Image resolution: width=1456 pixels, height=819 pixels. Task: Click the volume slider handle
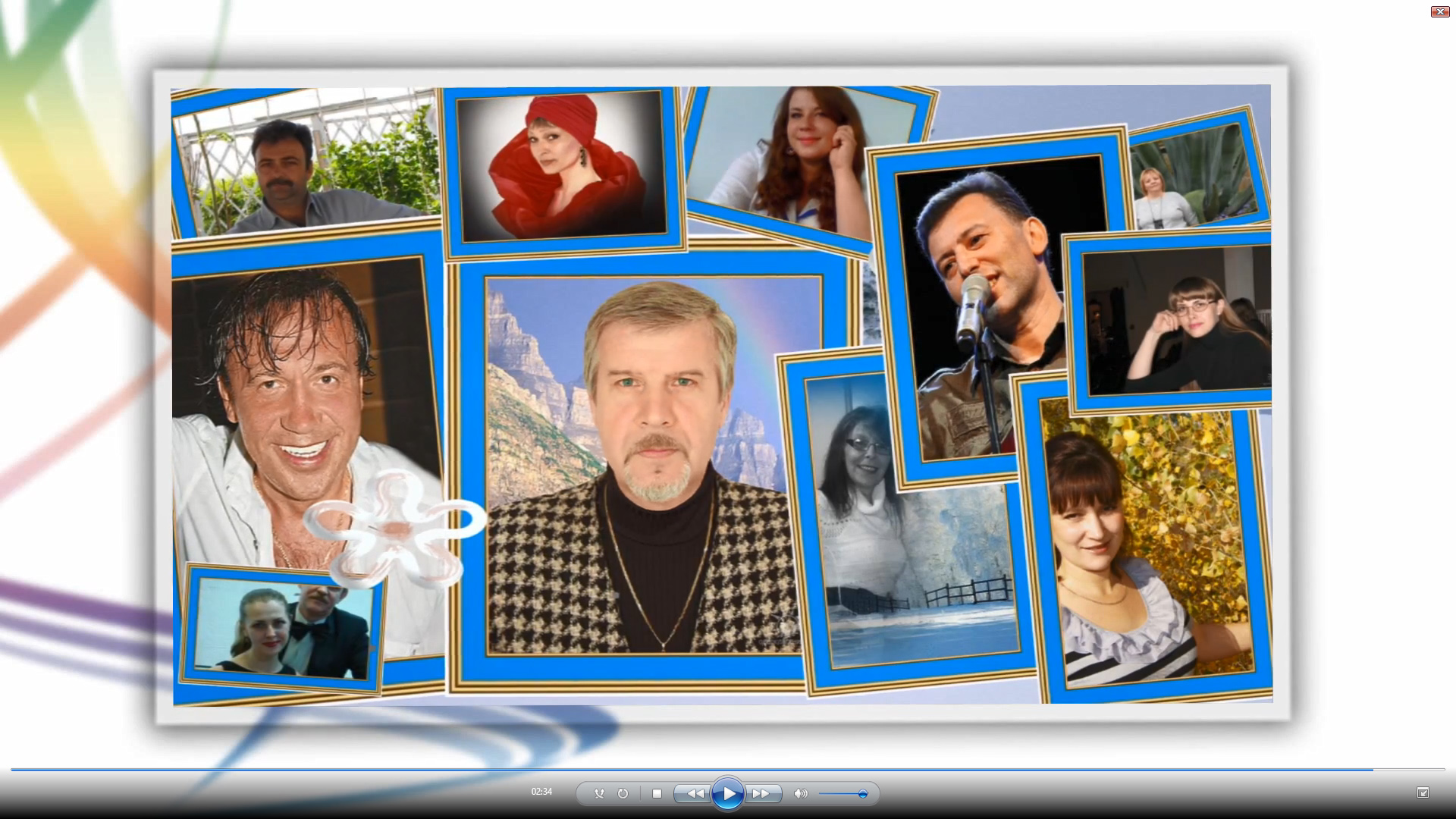click(x=862, y=794)
